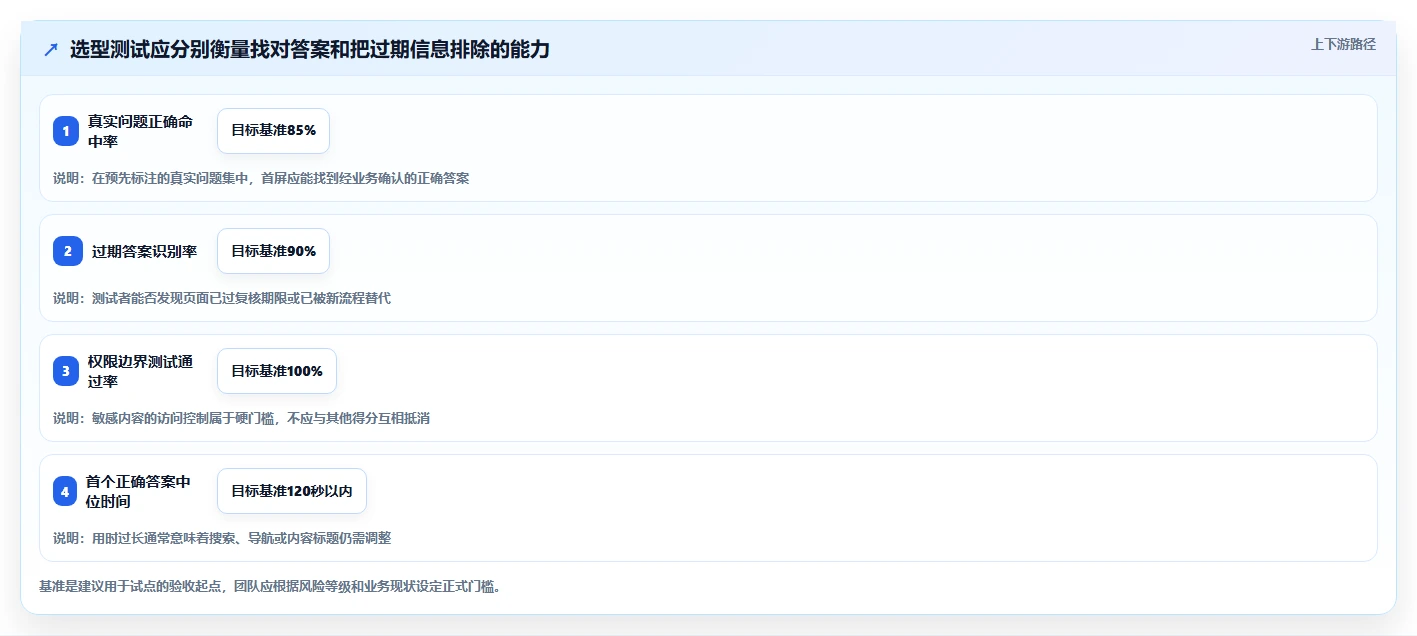Viewport: 1417px width, 636px height.
Task: Click the note about 敏感内容的访问控制
Action: [242, 418]
